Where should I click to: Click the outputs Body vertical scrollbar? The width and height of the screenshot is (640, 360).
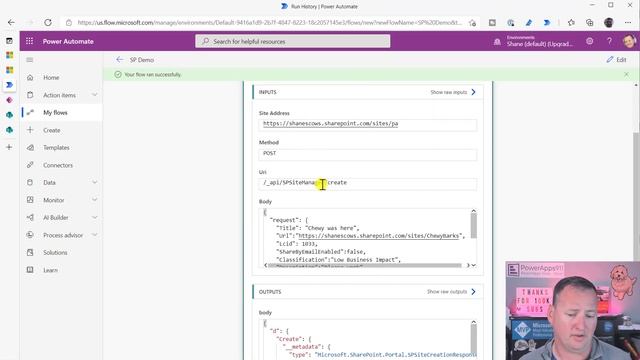473,339
